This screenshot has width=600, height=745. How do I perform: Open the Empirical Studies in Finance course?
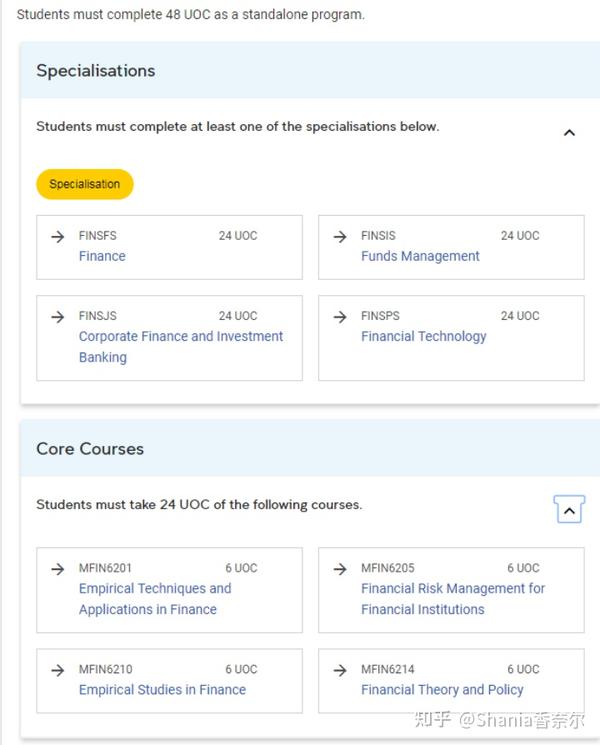[162, 690]
